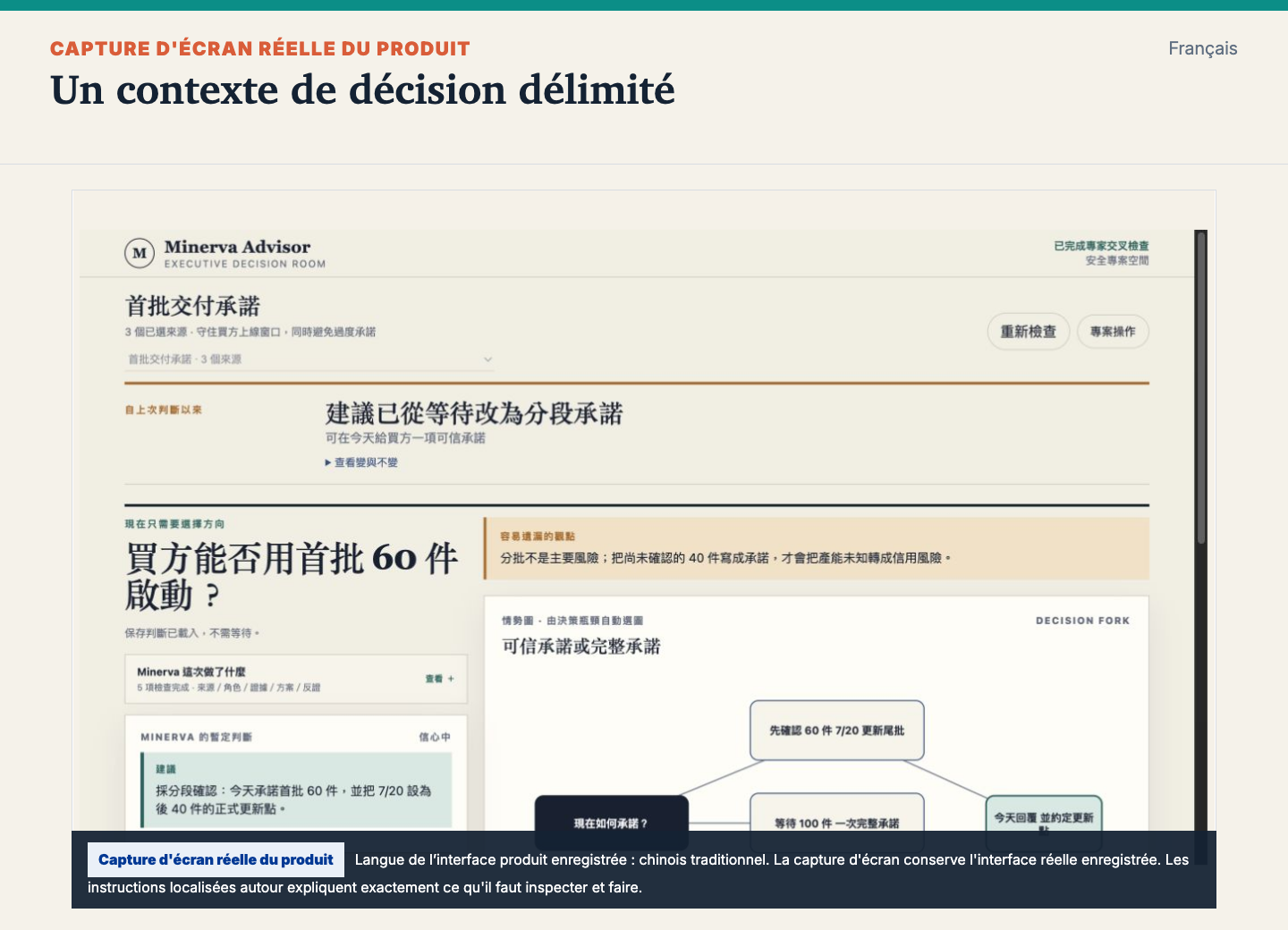Click the 已完成專家交叉檢查 status text

pyautogui.click(x=1101, y=246)
